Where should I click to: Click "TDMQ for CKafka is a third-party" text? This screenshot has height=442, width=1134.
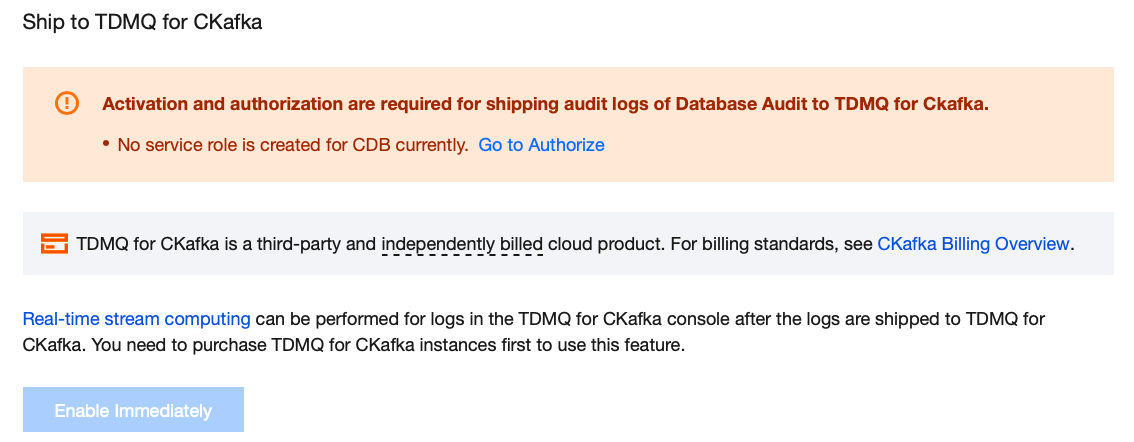[225, 243]
